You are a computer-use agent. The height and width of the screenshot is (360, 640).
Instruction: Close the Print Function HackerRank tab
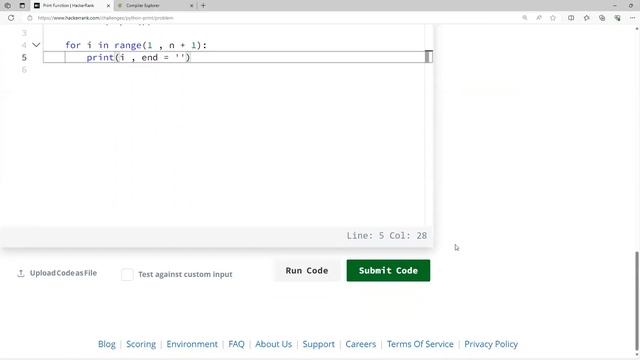tap(108, 6)
